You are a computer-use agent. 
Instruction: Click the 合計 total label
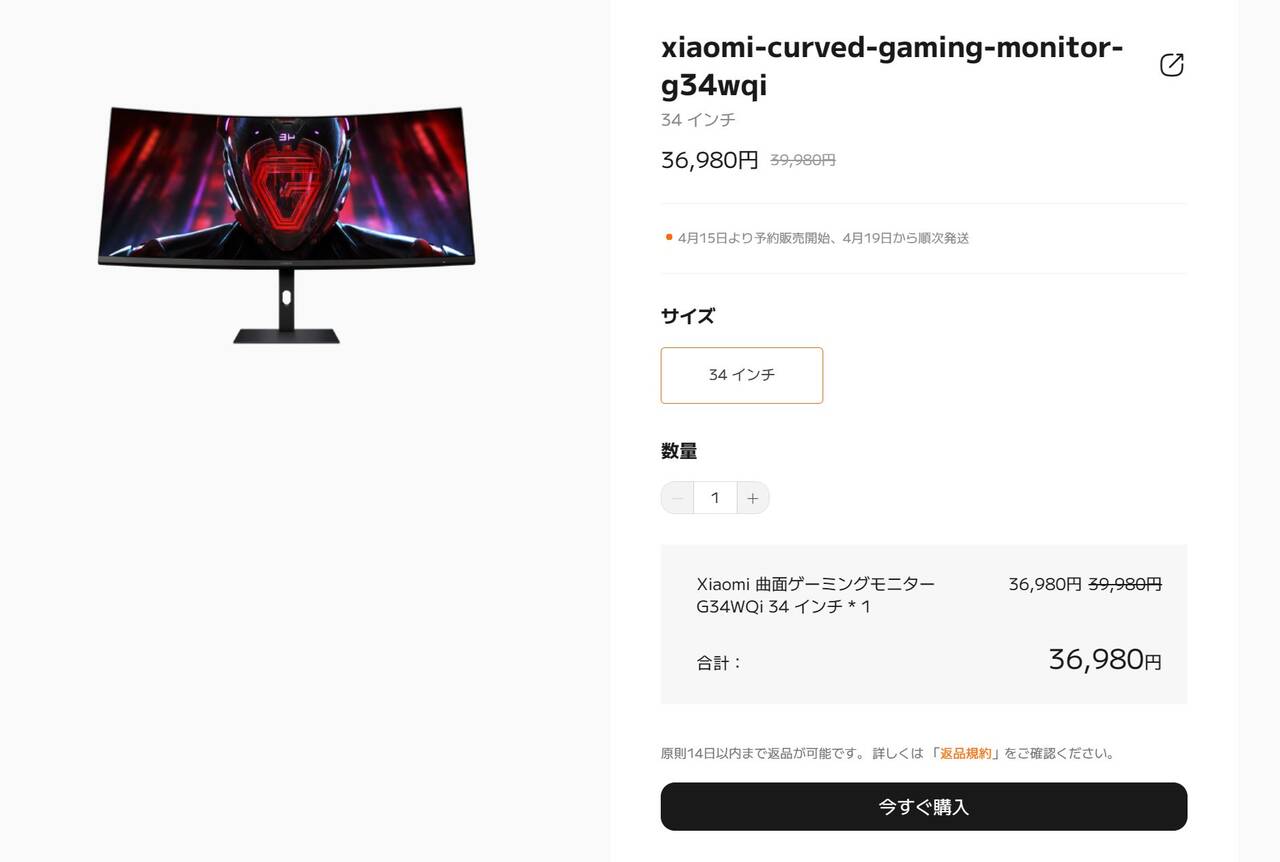tap(719, 663)
